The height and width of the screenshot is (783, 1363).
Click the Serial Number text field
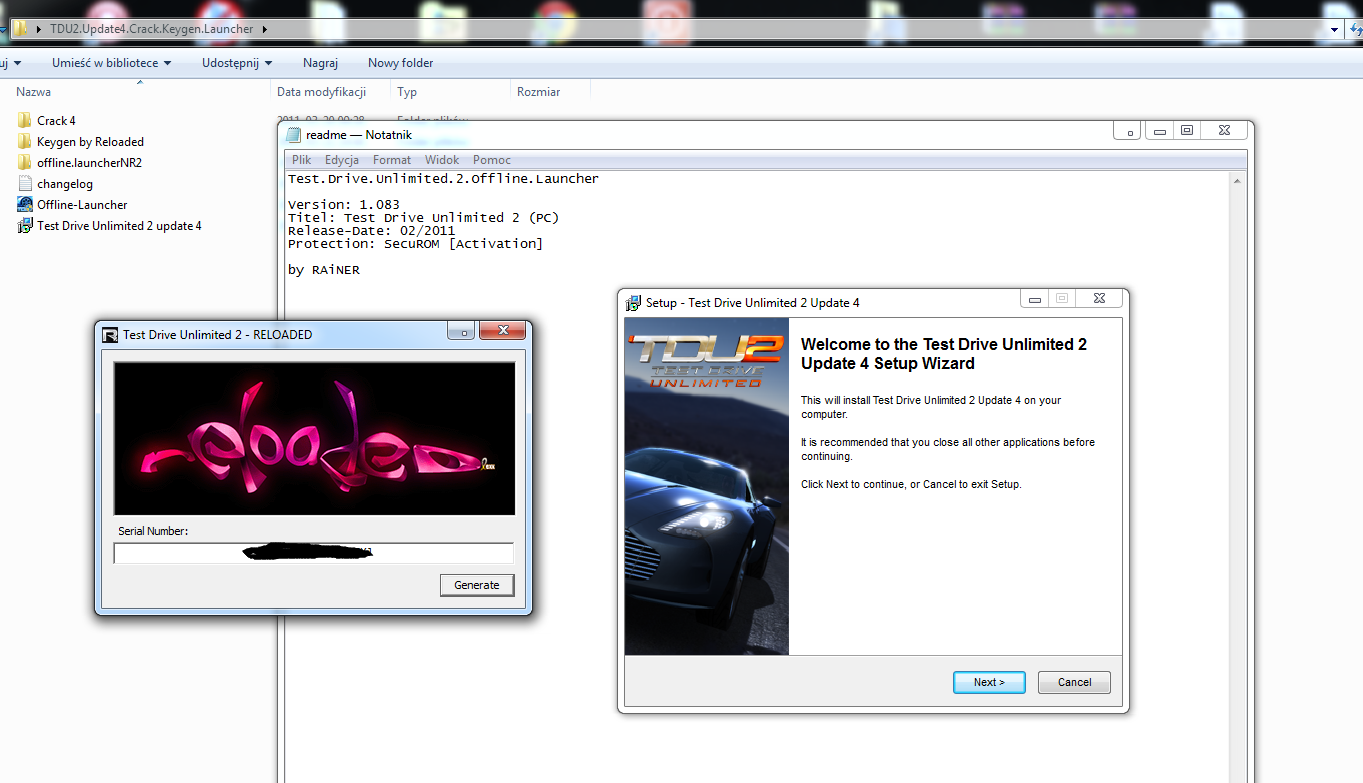314,553
